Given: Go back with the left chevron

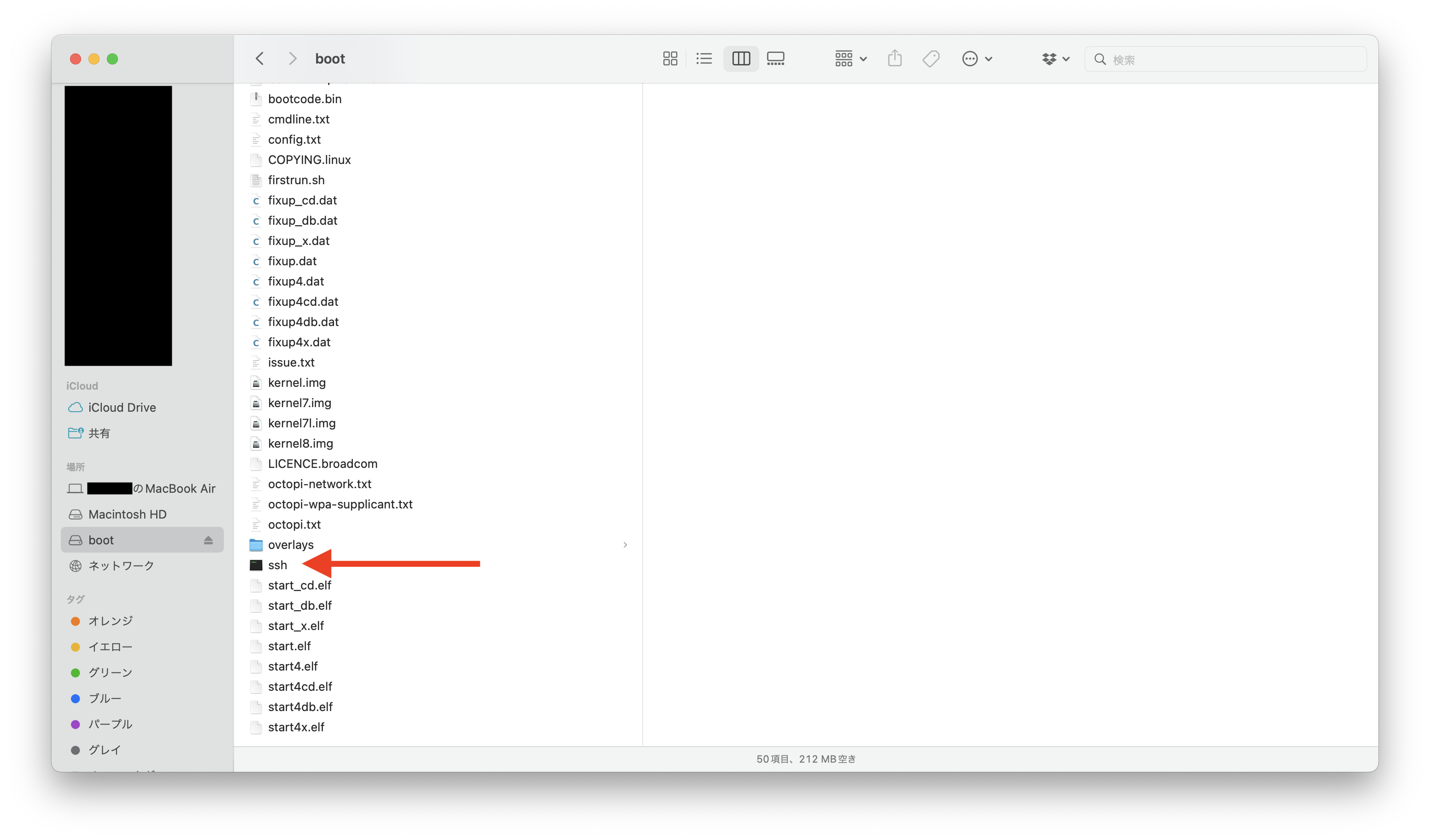Looking at the screenshot, I should [x=259, y=58].
